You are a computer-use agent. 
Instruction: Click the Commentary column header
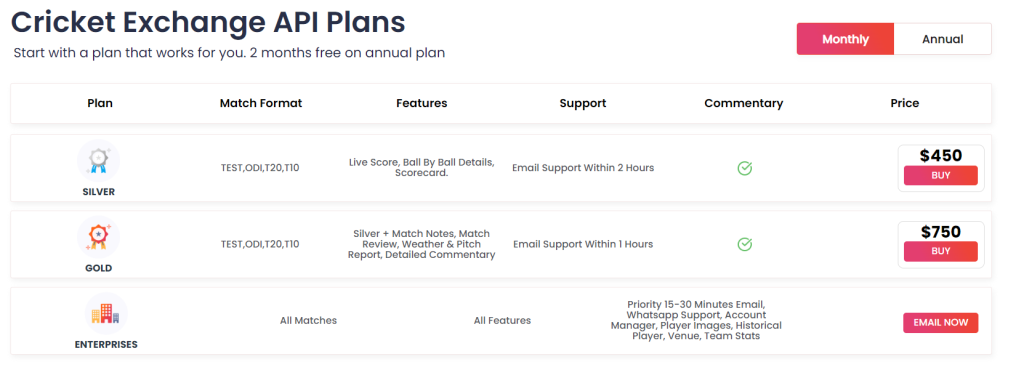click(744, 103)
